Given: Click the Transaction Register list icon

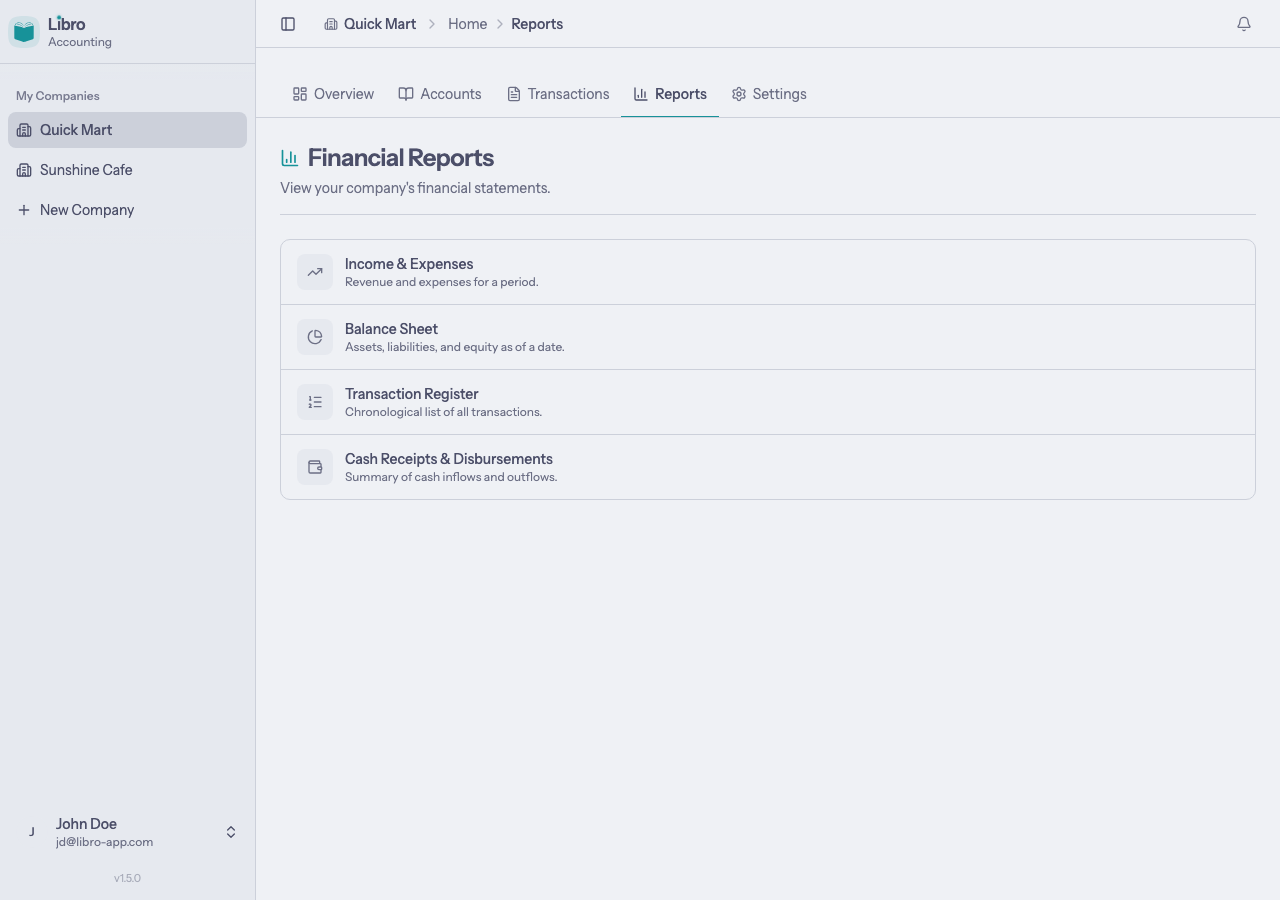Looking at the screenshot, I should tap(314, 401).
